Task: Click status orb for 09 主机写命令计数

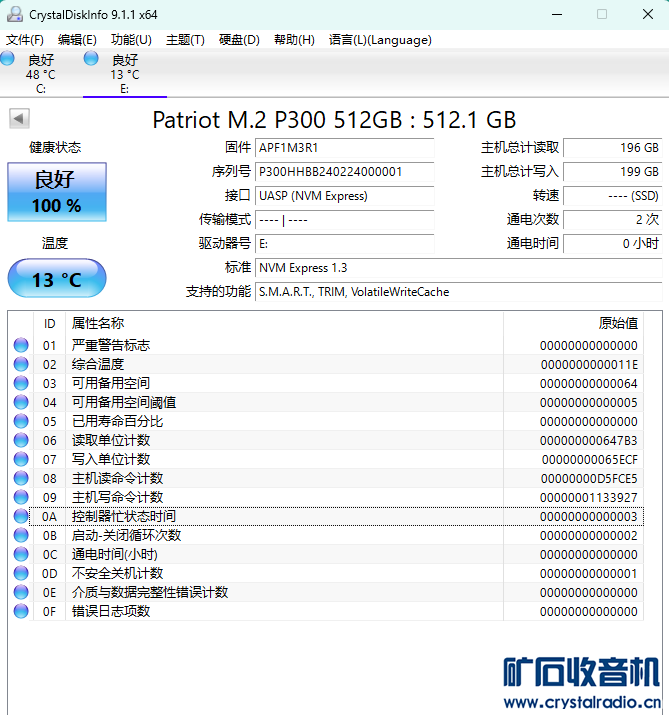Action: point(21,497)
